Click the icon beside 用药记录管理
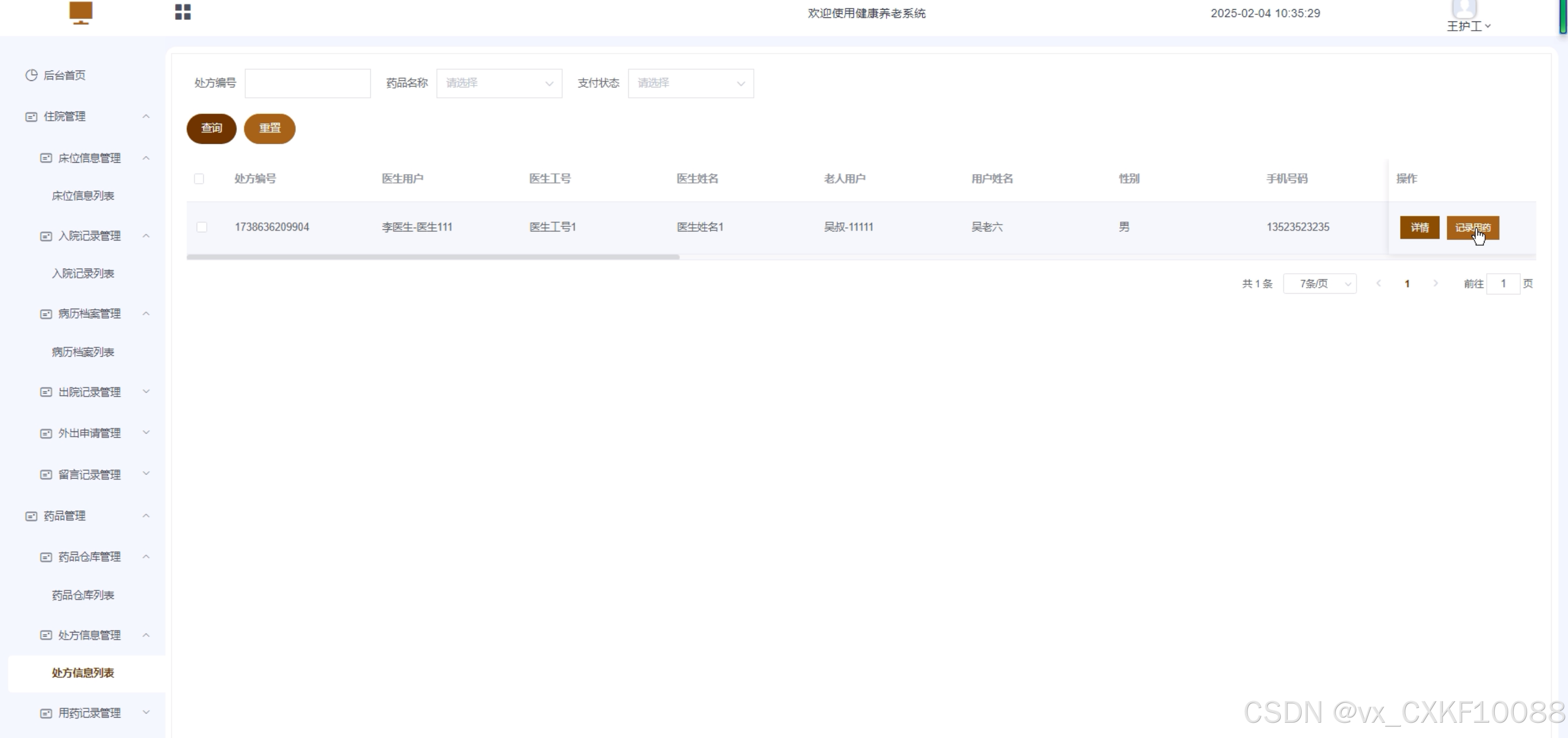The height and width of the screenshot is (738, 1568). coord(46,713)
